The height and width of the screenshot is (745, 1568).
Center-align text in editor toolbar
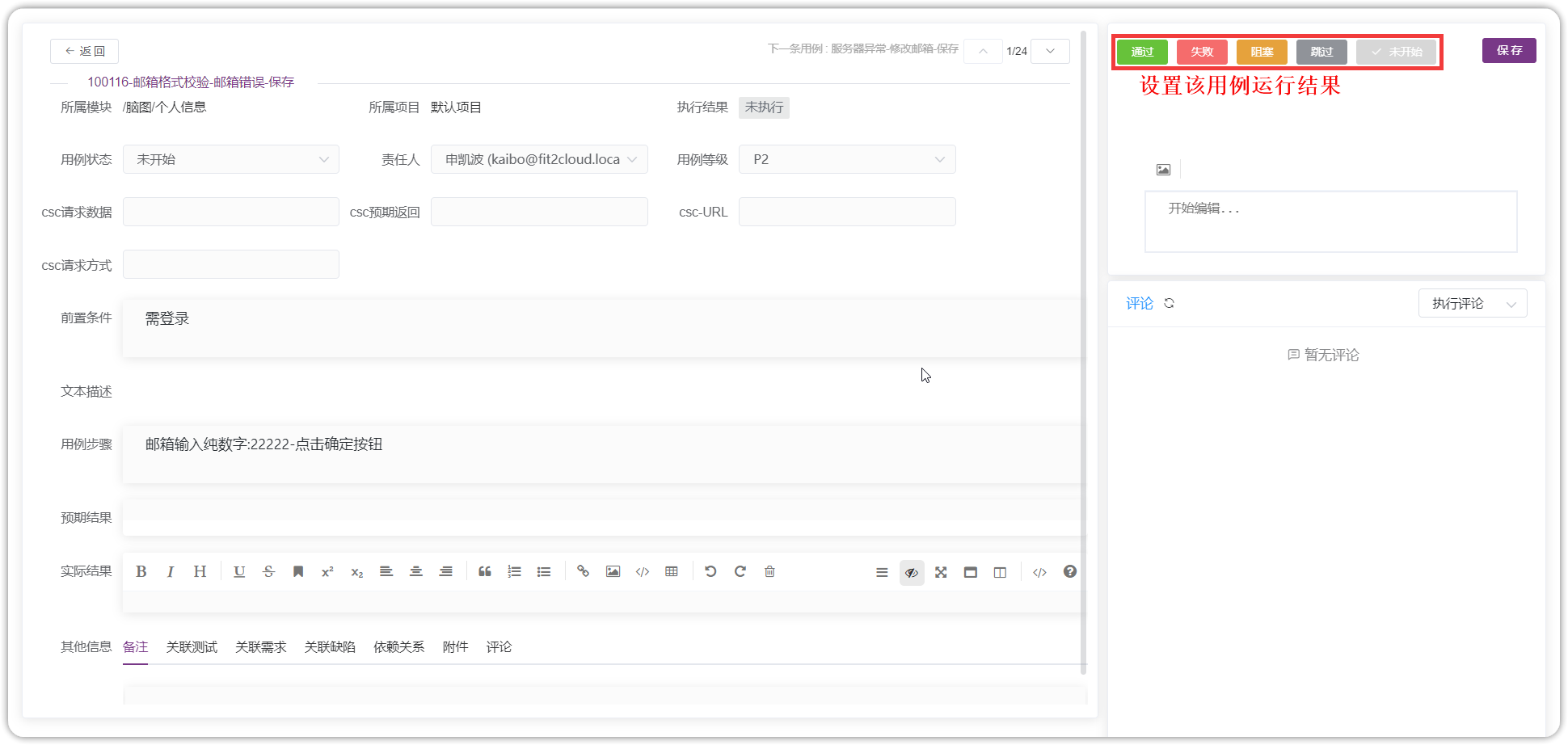point(416,572)
